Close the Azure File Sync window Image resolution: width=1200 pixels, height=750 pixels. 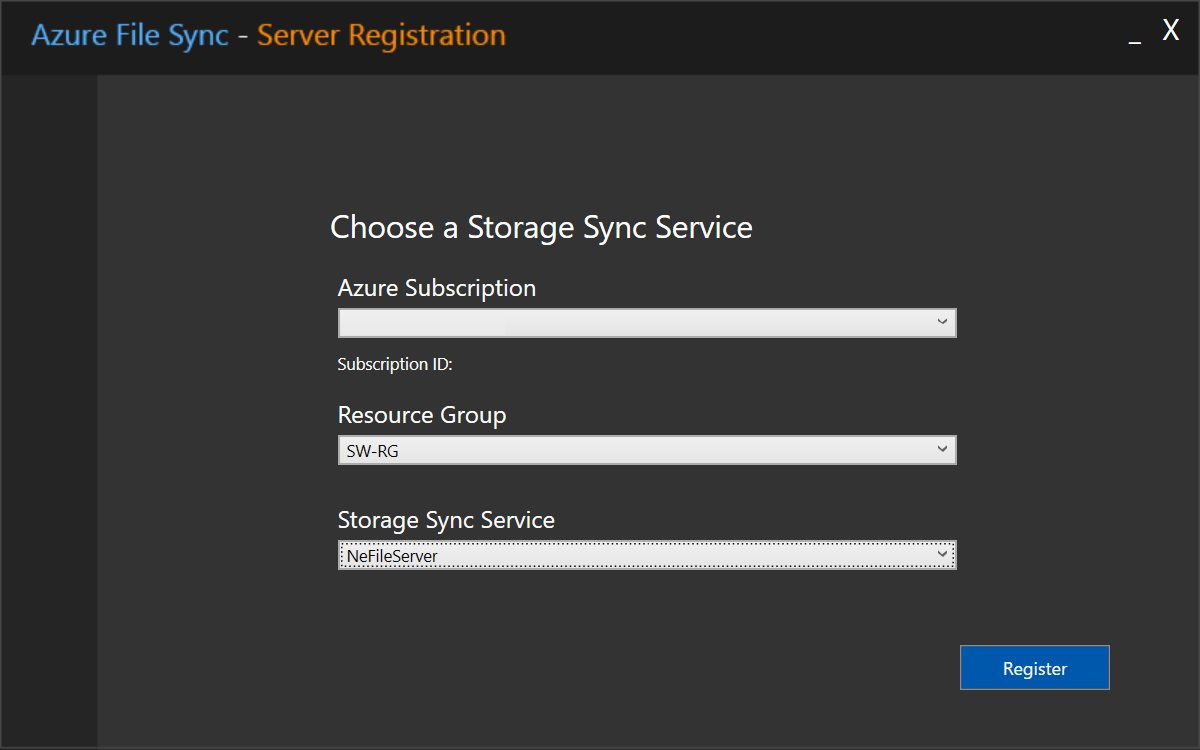1170,31
